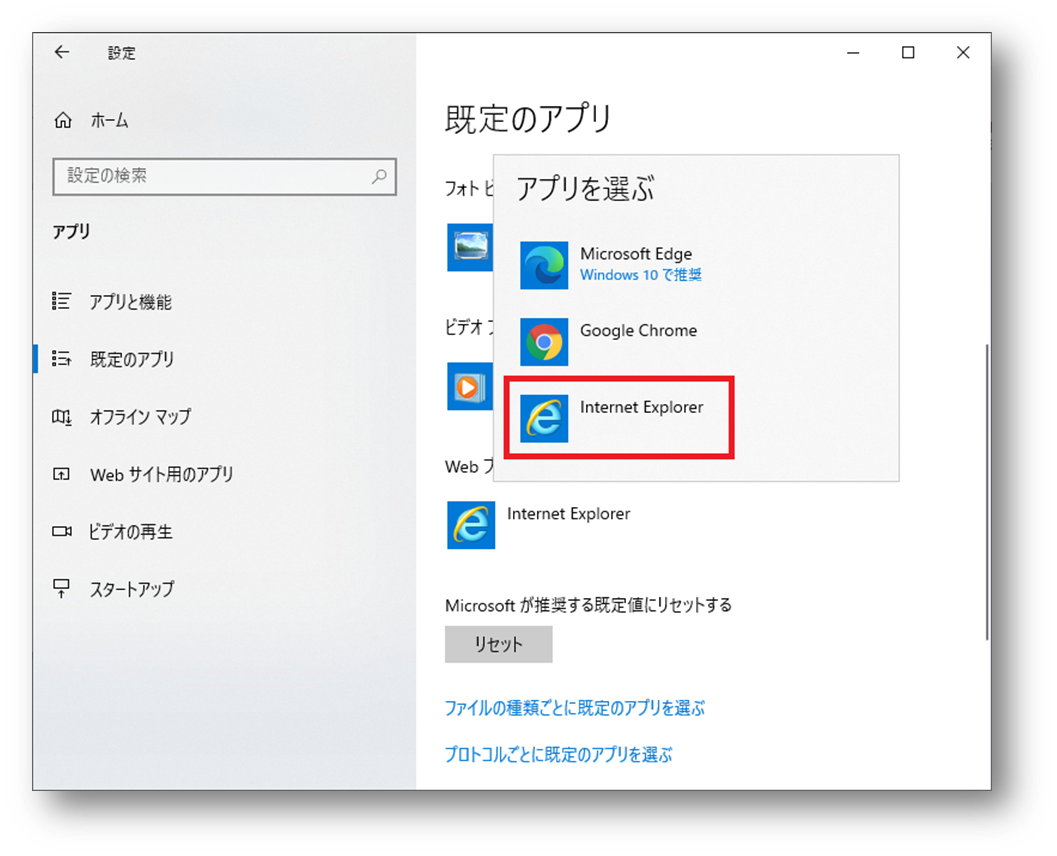Click the 既定のアプリ sidebar icon
This screenshot has height=856, width=1057.
point(61,359)
